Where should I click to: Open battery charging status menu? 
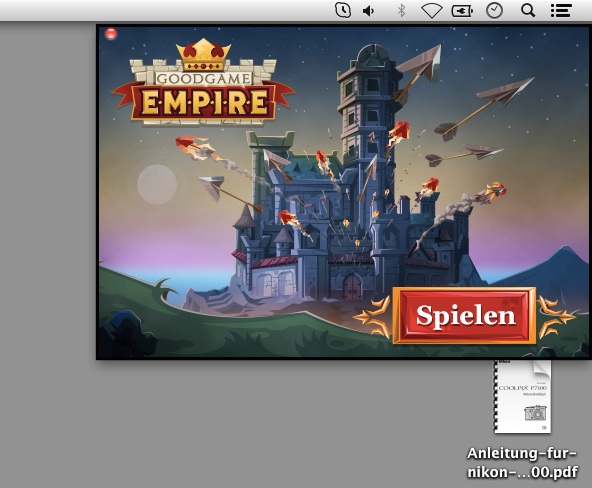[x=462, y=11]
